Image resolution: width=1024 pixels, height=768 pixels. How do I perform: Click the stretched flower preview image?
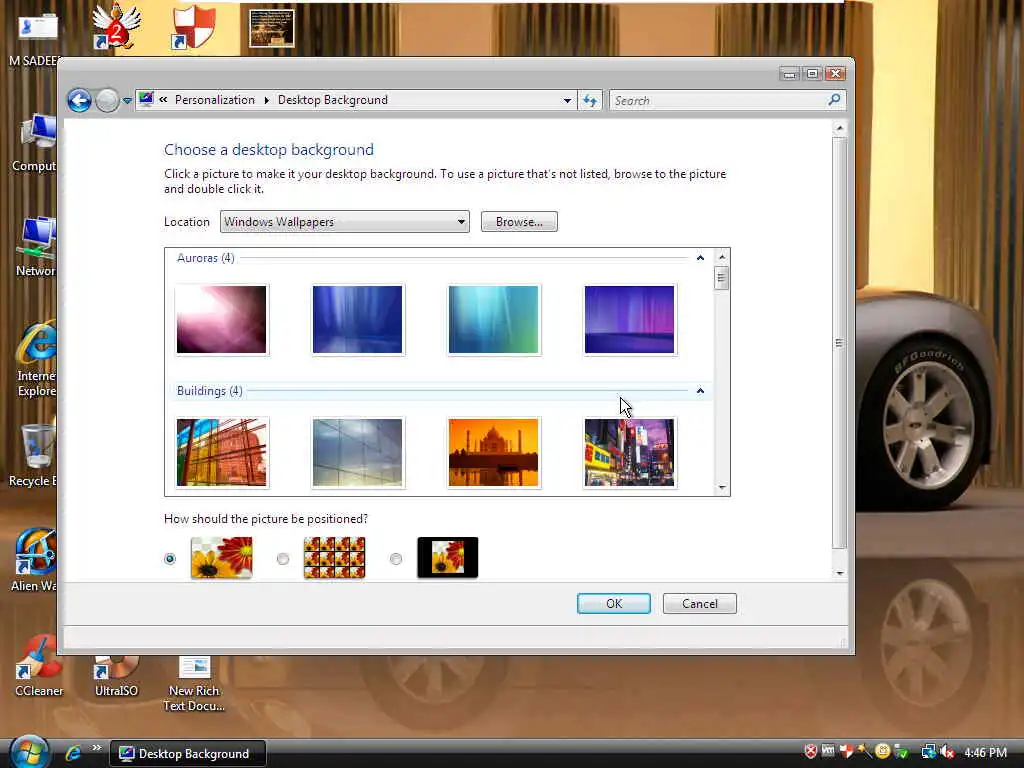(221, 558)
